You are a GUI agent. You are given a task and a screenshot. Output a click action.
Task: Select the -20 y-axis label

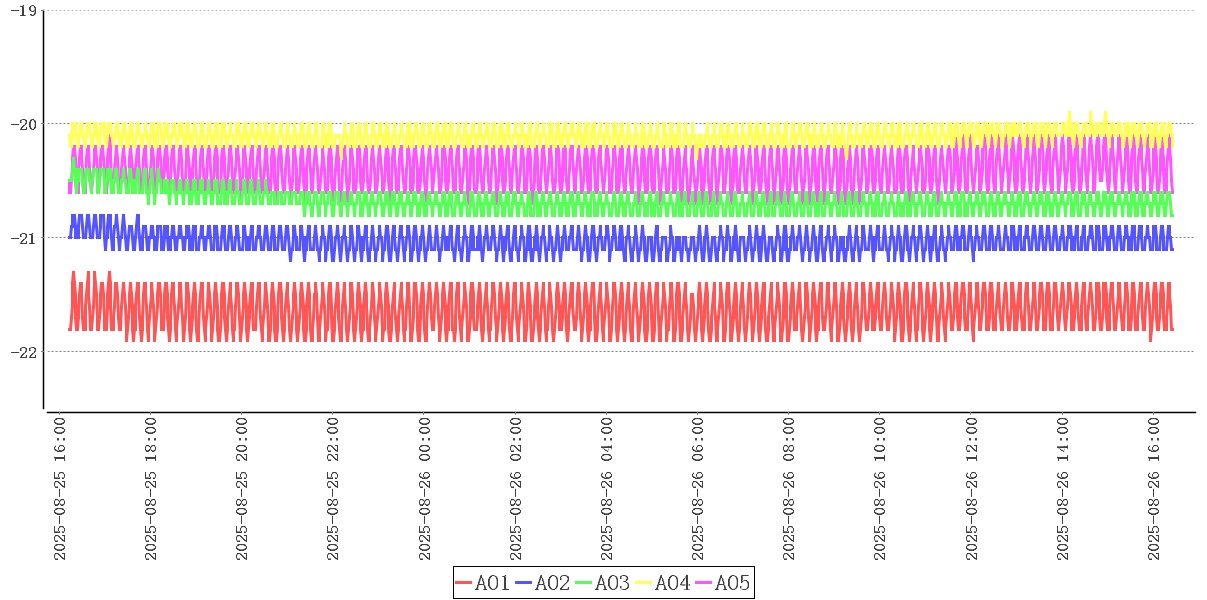[x=22, y=124]
